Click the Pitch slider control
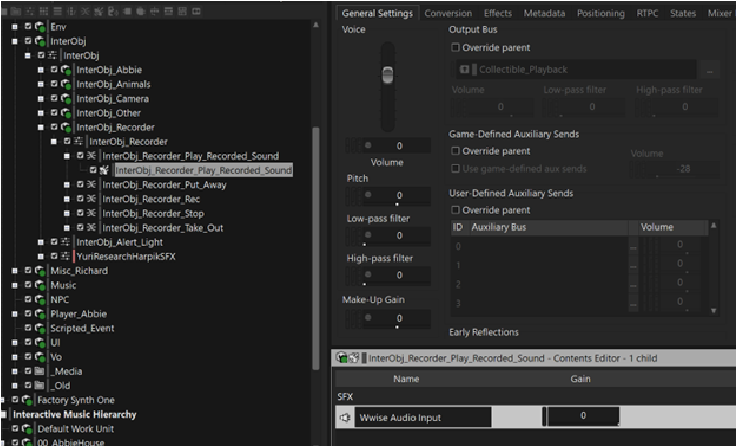This screenshot has height=446, width=736. [388, 195]
